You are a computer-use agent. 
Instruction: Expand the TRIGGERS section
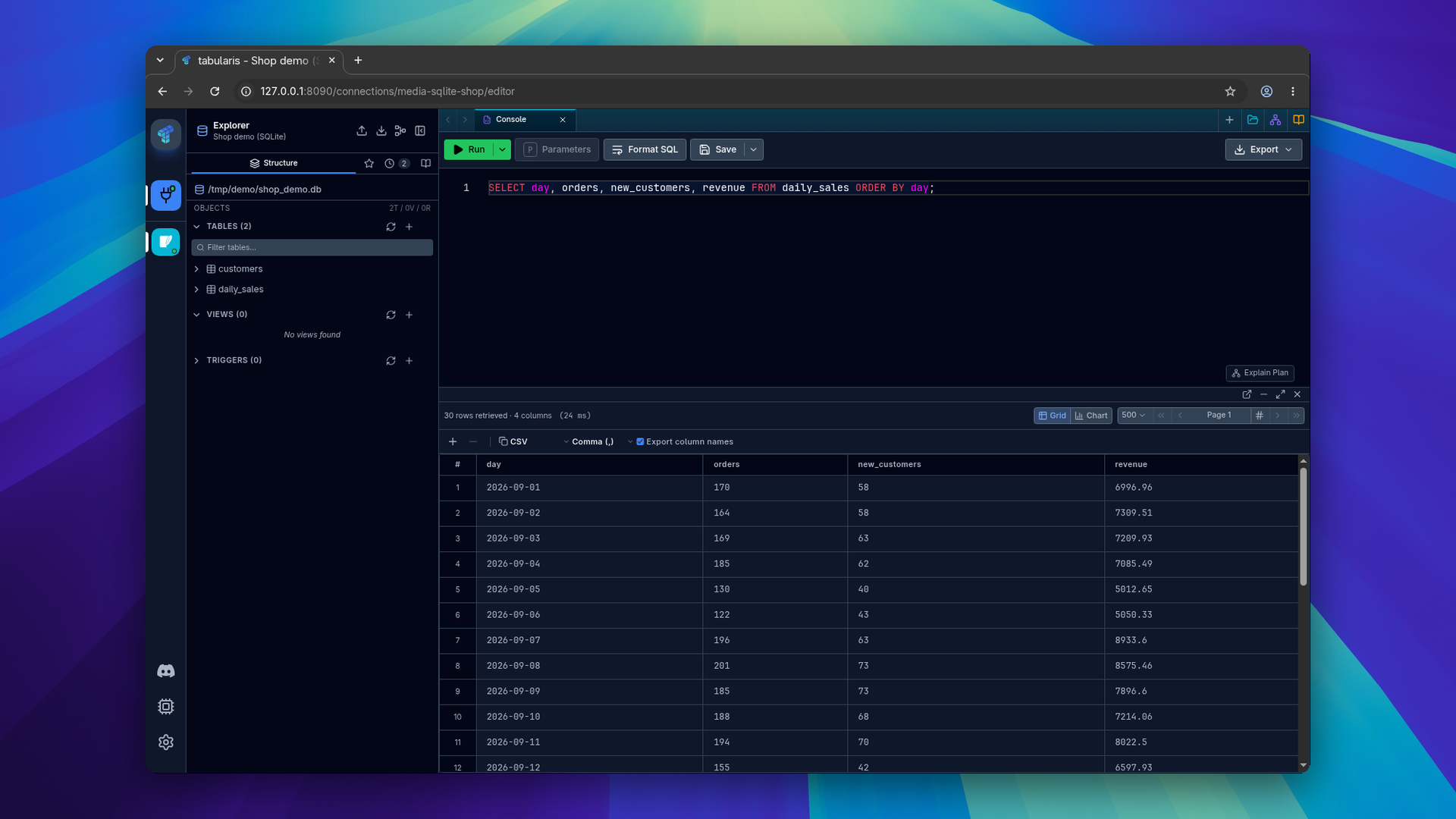196,361
